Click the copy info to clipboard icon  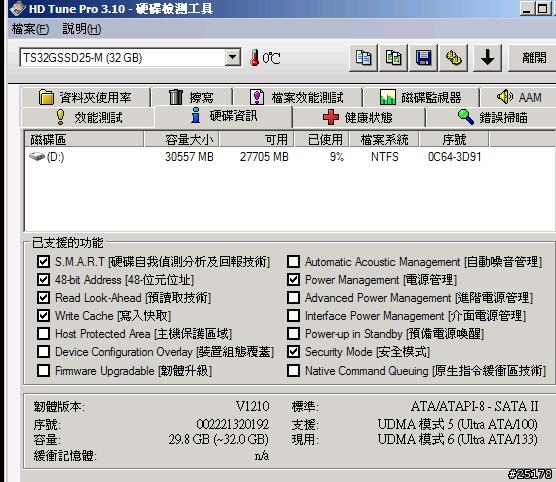363,58
